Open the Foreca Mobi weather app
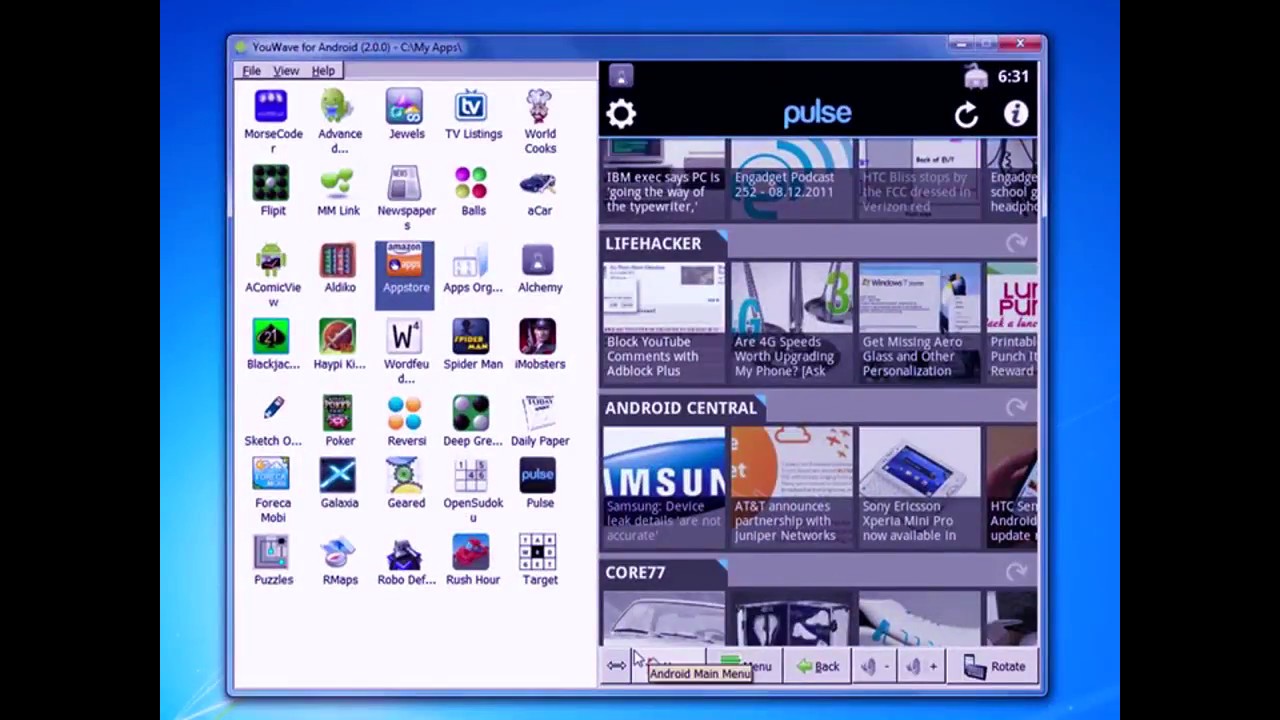This screenshot has height=720, width=1280. pyautogui.click(x=271, y=476)
